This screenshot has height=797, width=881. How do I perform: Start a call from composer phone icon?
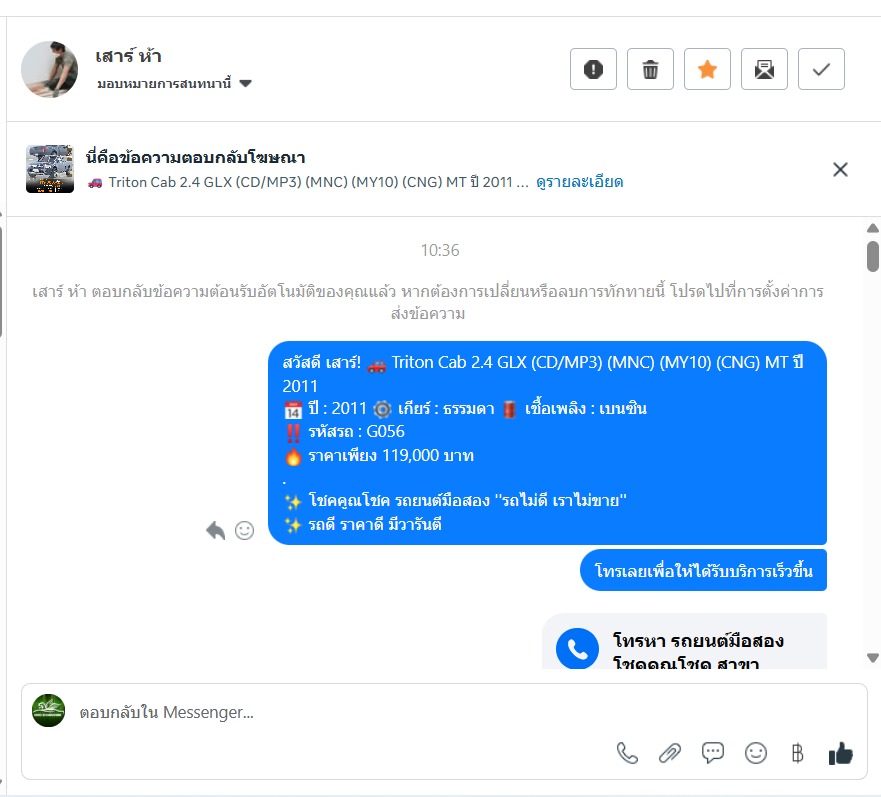[x=627, y=753]
